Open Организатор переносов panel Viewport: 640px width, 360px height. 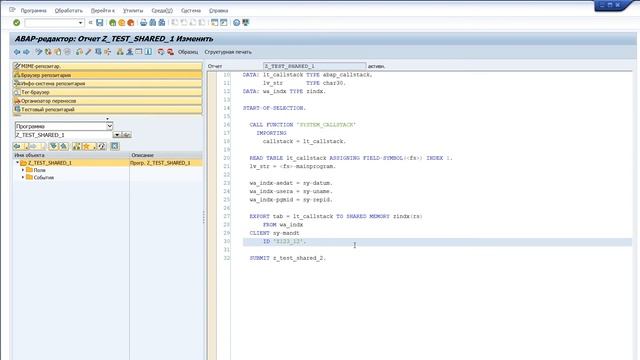click(108, 101)
